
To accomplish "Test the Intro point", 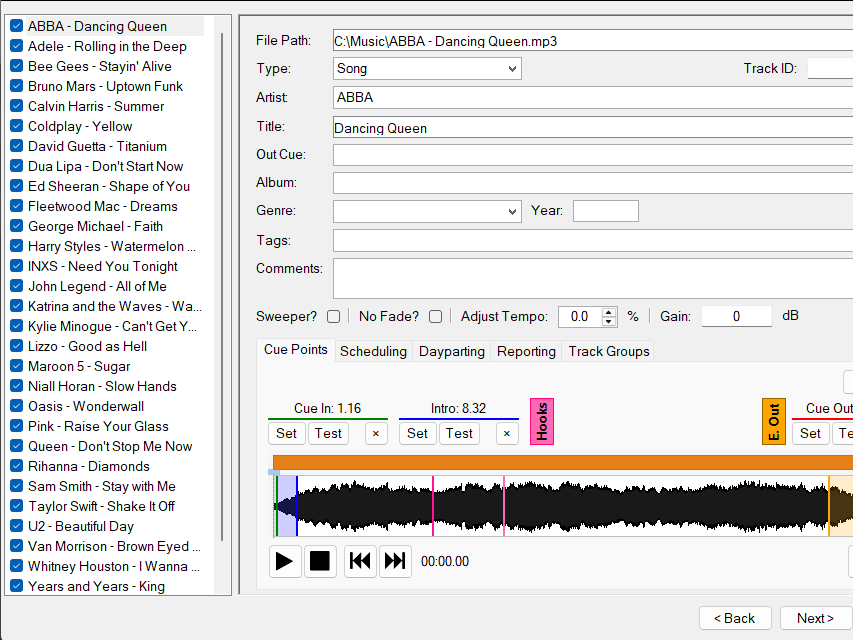I will [x=459, y=434].
